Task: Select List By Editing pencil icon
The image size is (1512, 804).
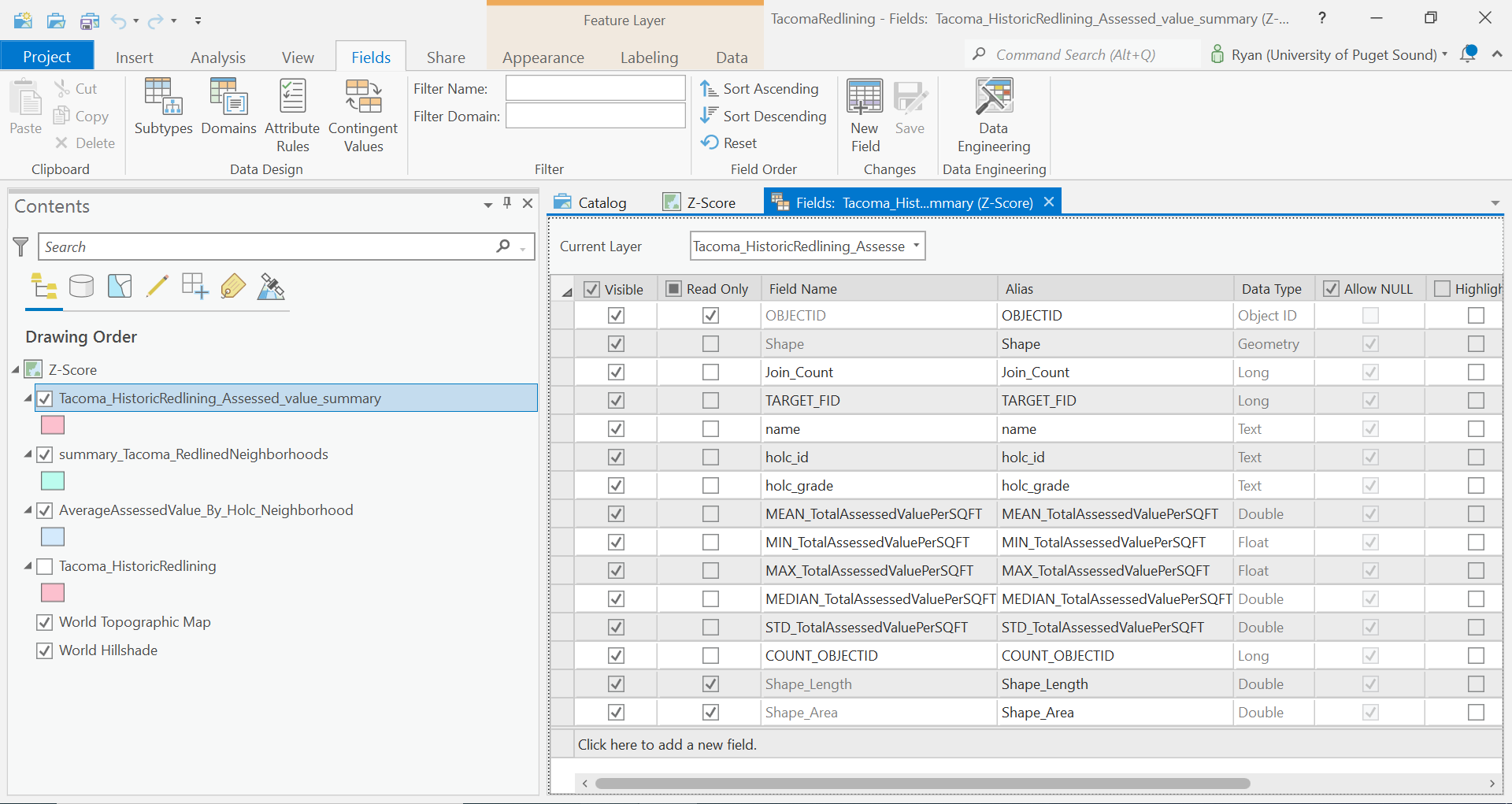Action: (157, 286)
